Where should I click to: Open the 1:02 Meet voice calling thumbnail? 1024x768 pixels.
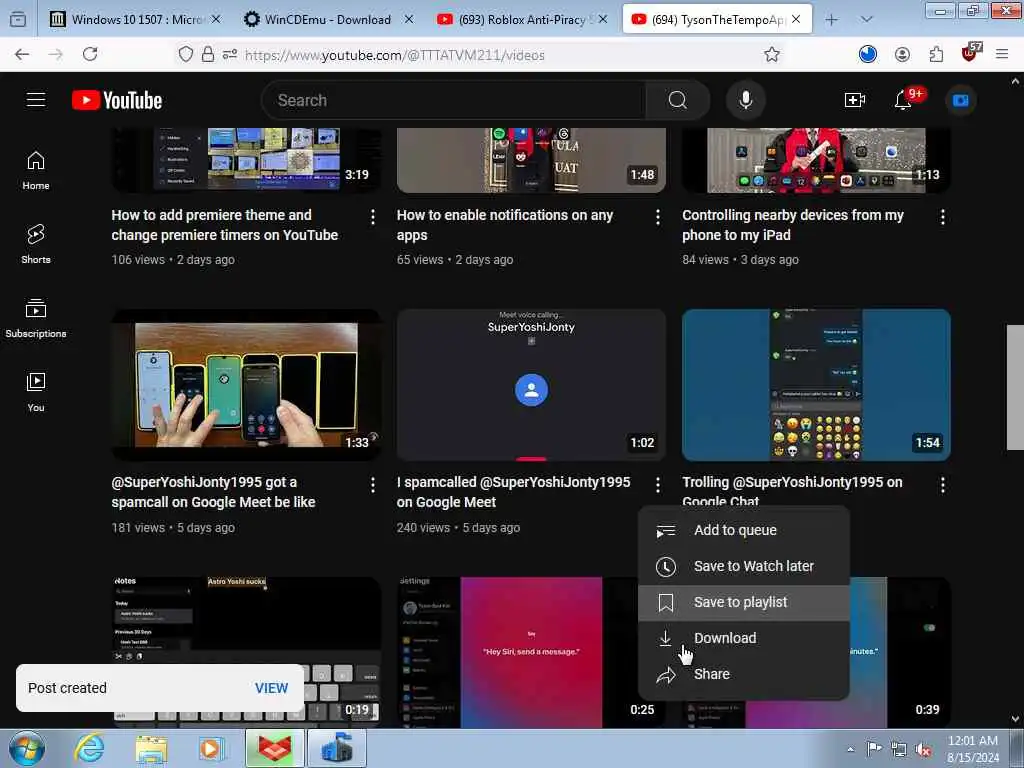(531, 385)
